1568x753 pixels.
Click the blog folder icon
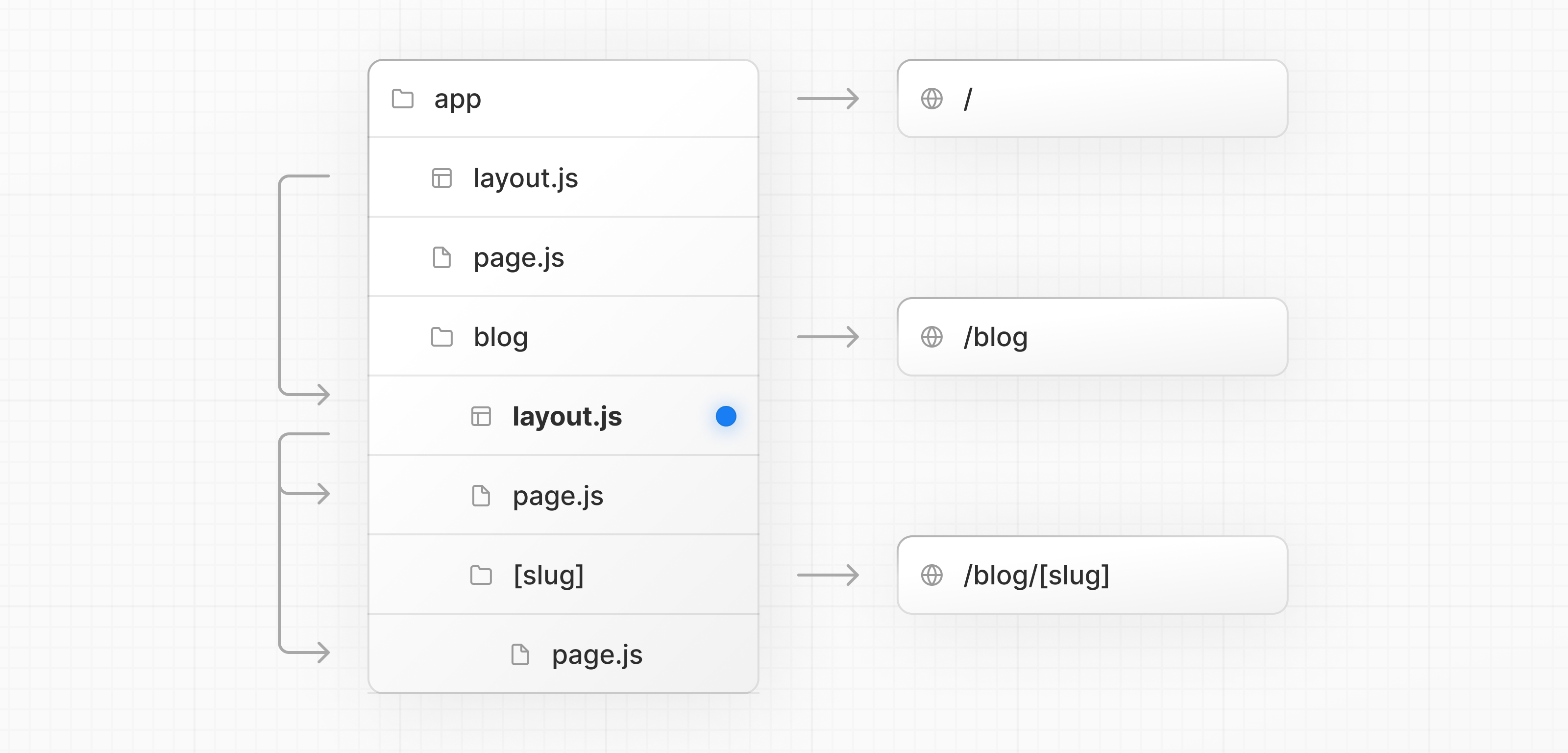(x=441, y=337)
